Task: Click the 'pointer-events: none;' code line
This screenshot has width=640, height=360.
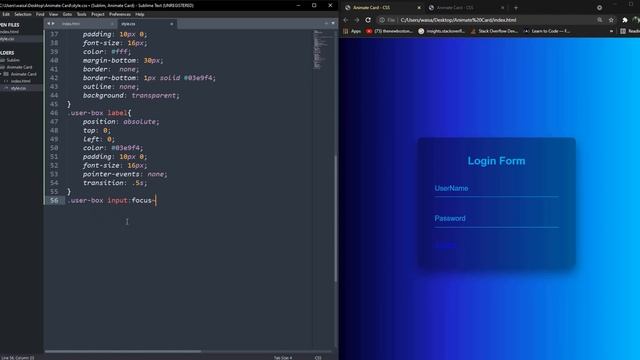Action: 125,174
